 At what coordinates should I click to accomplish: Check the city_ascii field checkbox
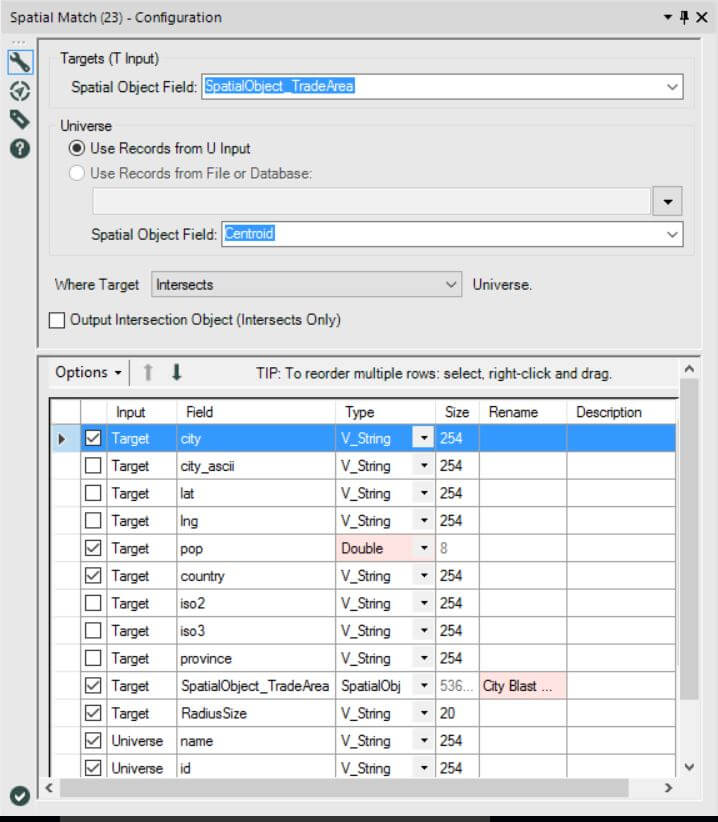93,466
